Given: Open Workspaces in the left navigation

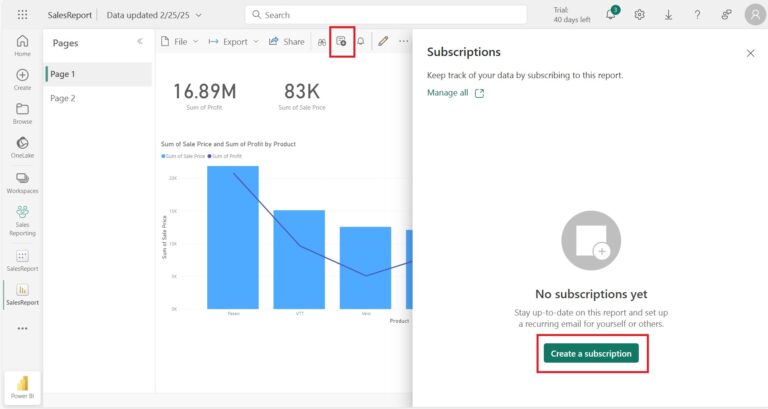Looking at the screenshot, I should [x=23, y=183].
